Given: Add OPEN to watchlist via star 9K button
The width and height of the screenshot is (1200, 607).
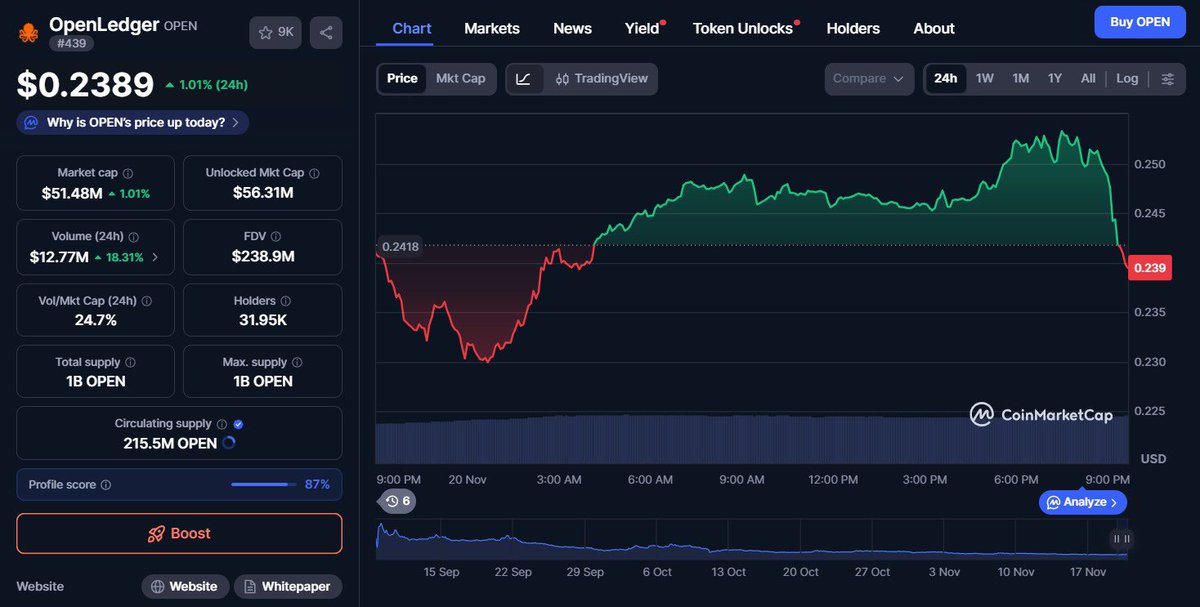Looking at the screenshot, I should pyautogui.click(x=276, y=32).
